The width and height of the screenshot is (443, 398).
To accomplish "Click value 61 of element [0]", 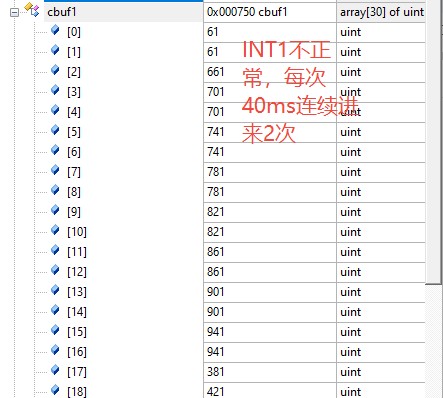I will 213,32.
